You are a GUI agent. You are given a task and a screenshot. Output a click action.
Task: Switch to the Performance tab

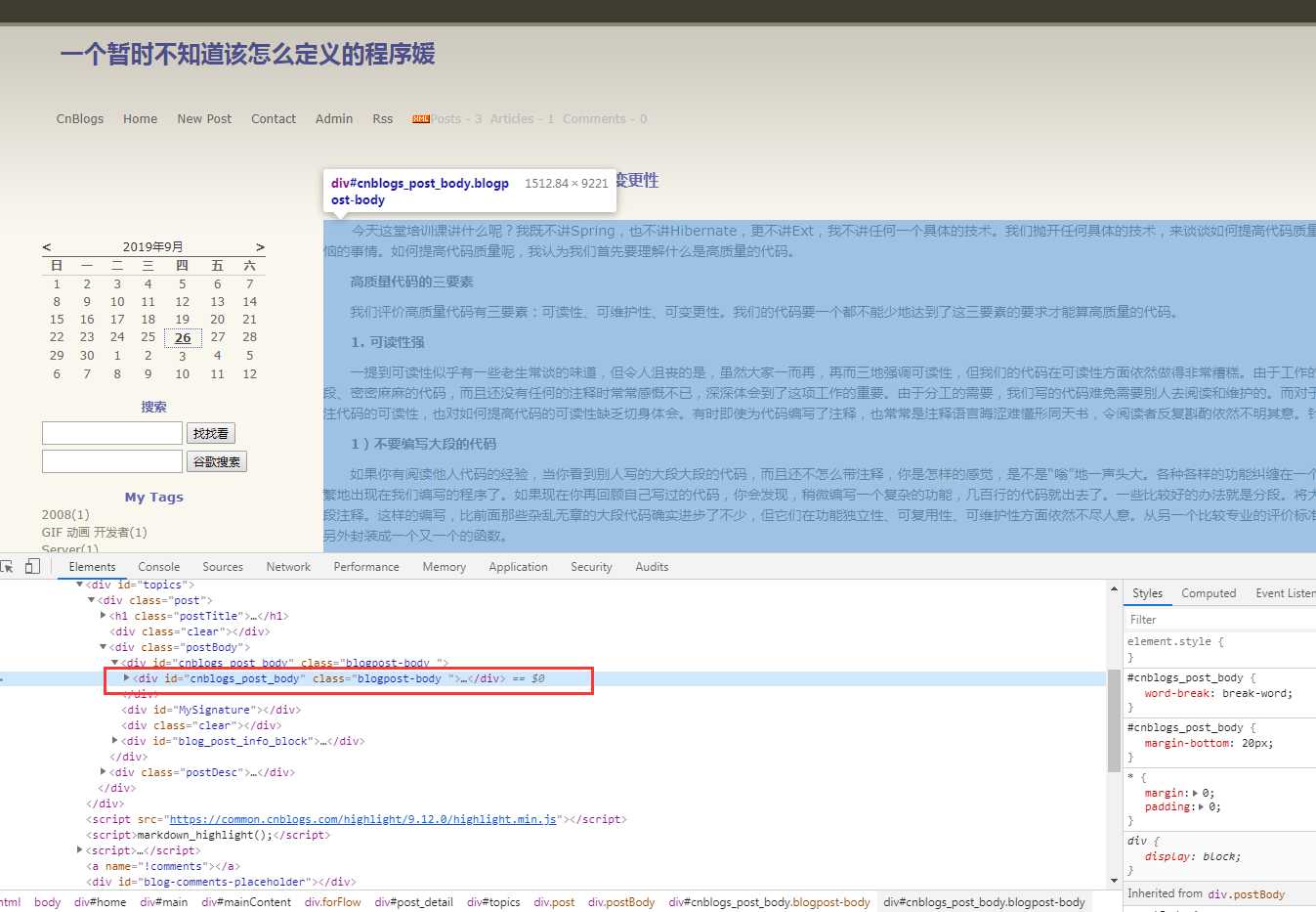pos(366,567)
